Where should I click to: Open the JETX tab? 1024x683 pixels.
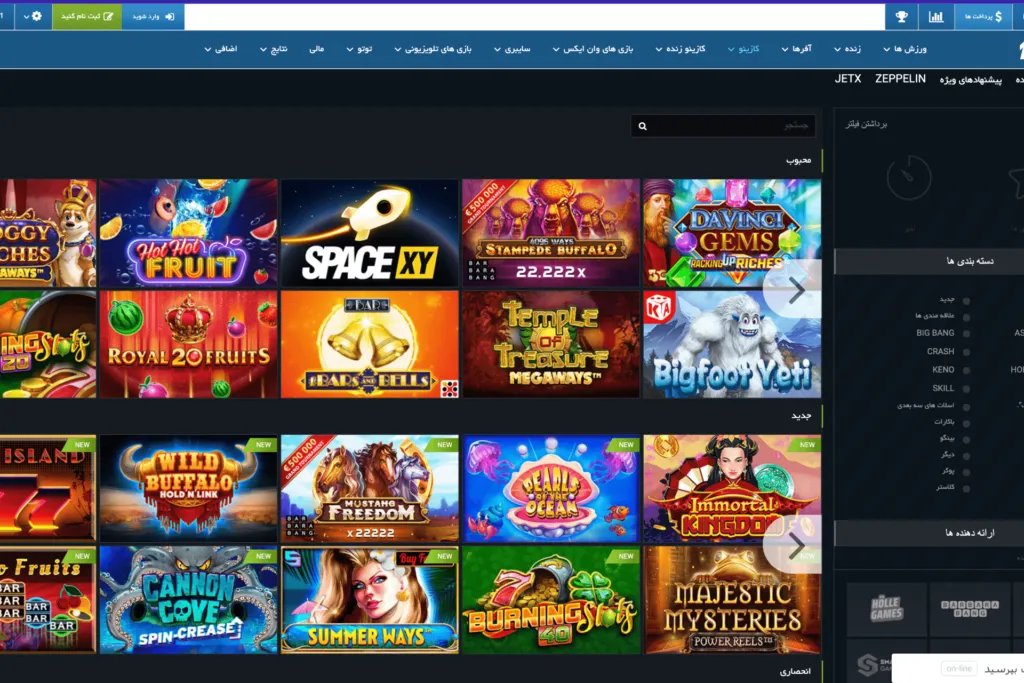(847, 79)
